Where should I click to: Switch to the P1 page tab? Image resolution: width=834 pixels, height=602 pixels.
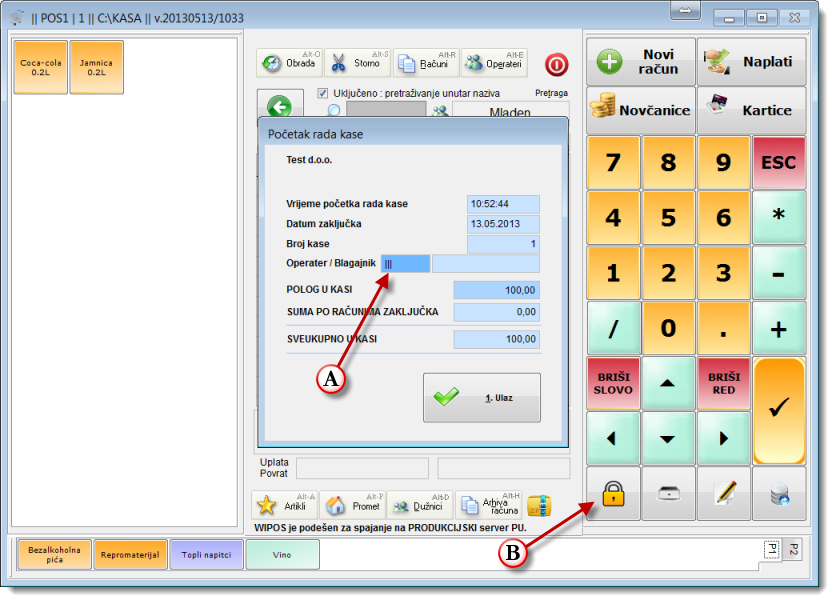tap(772, 548)
